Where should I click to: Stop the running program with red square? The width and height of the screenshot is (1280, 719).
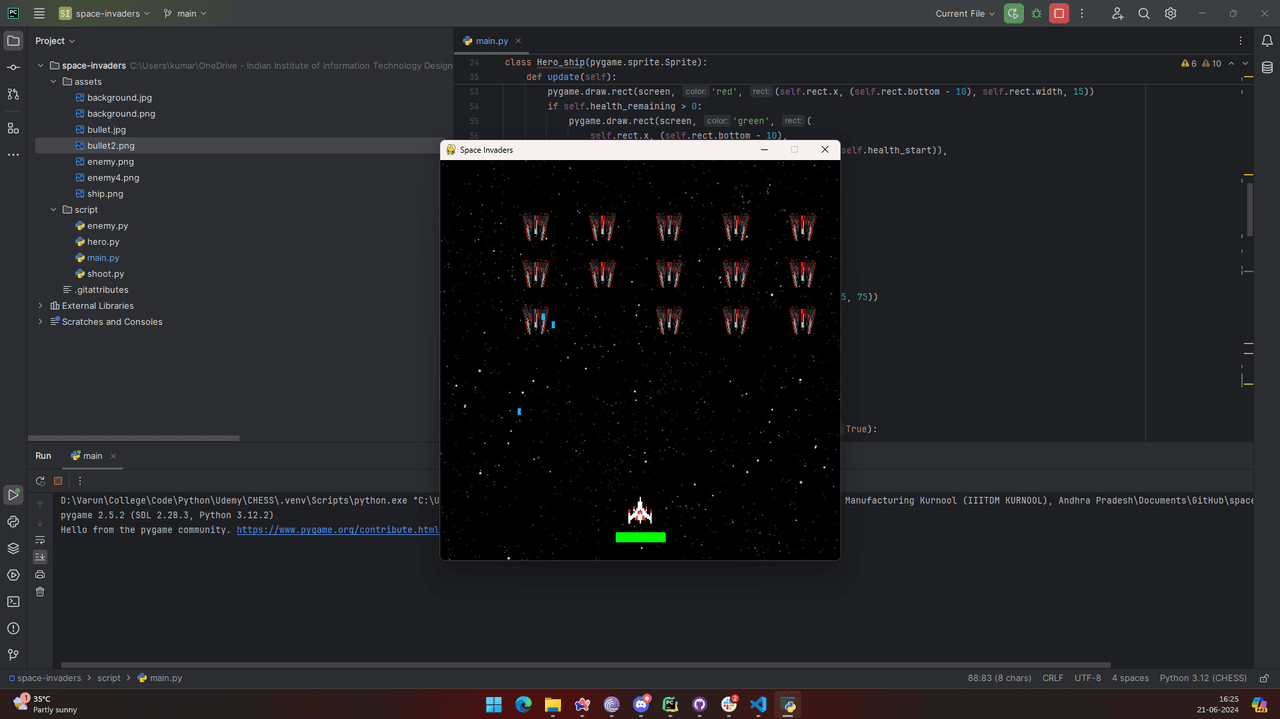tap(1059, 14)
